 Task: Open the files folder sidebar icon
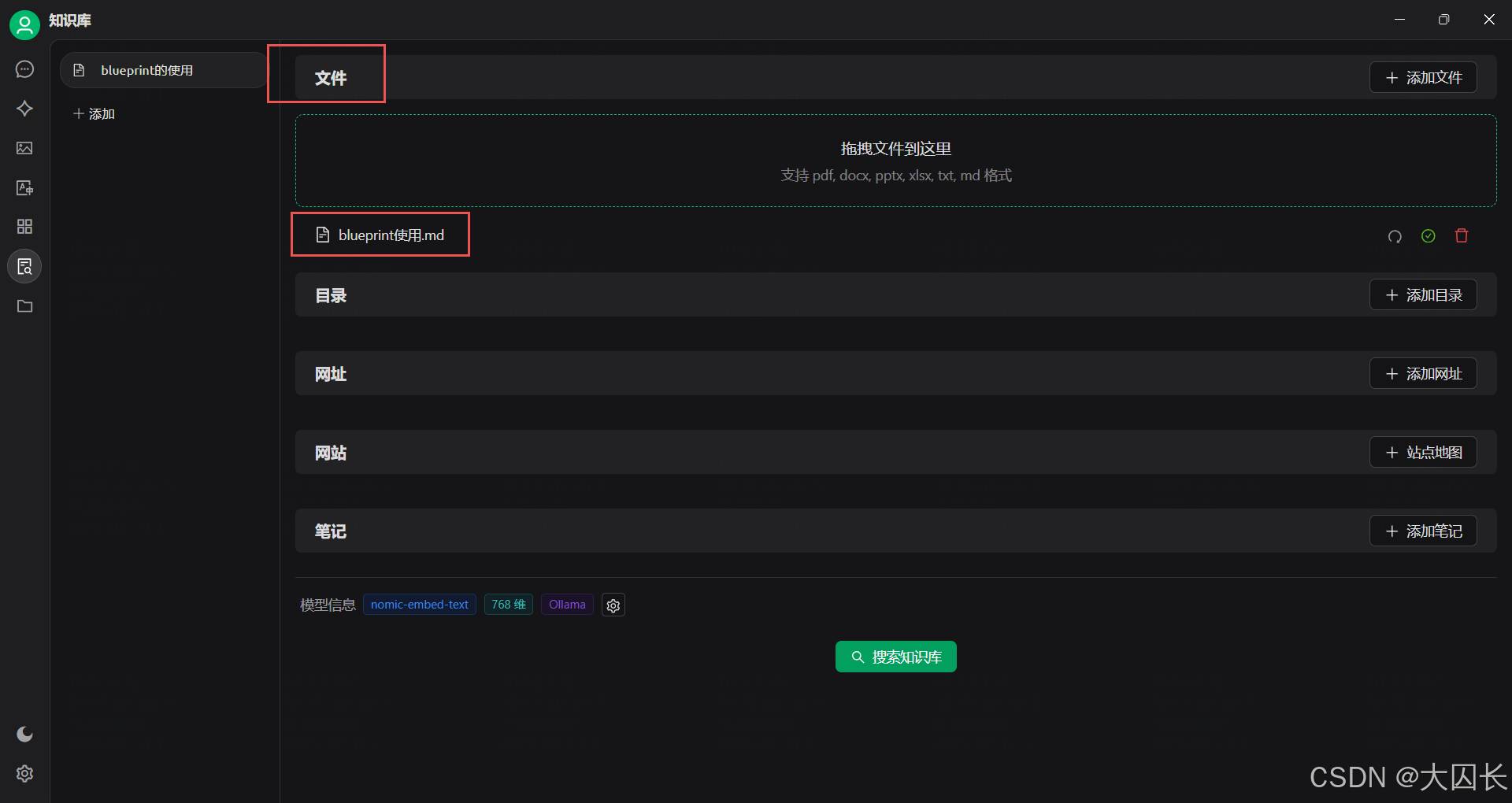[24, 305]
